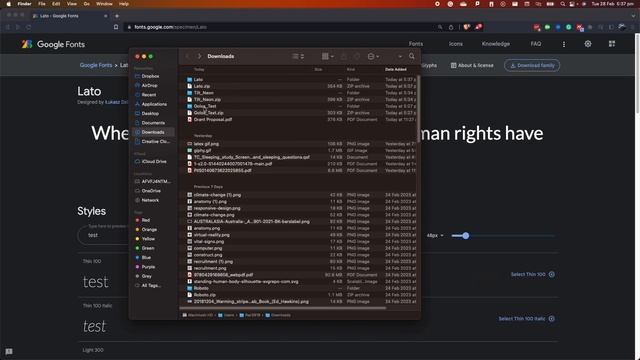Open Applications in Finder sidebar
Viewport: 640px width, 360px height.
[x=154, y=104]
